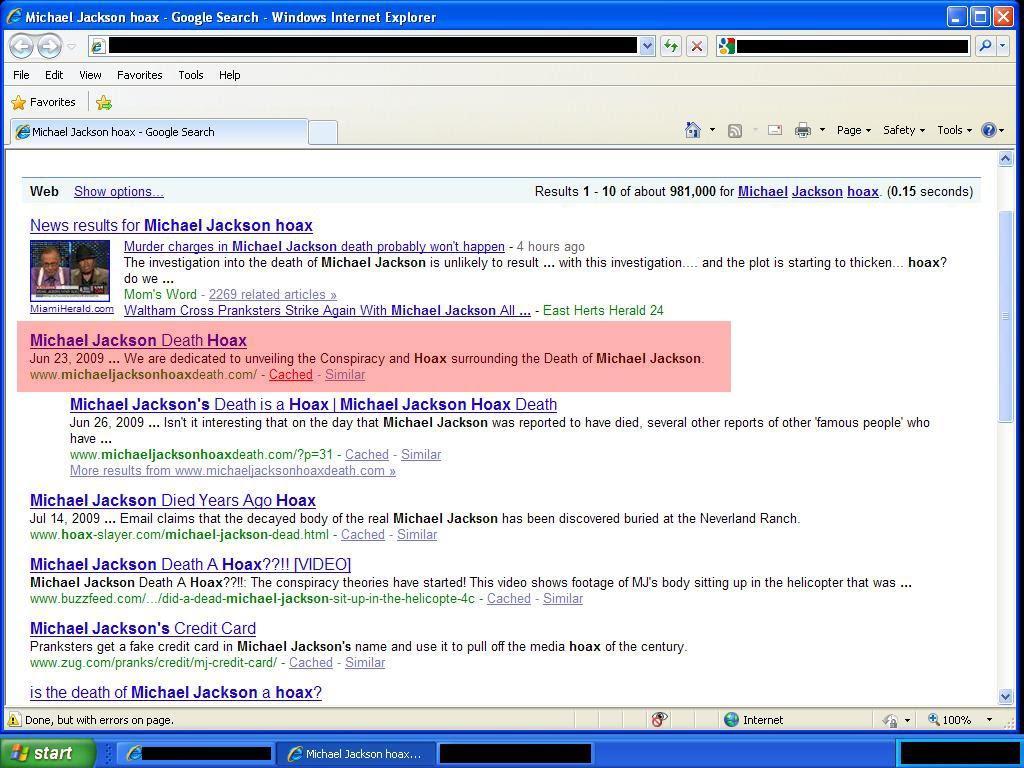The width and height of the screenshot is (1024, 768).
Task: Open the Favorites menu
Action: 140,75
